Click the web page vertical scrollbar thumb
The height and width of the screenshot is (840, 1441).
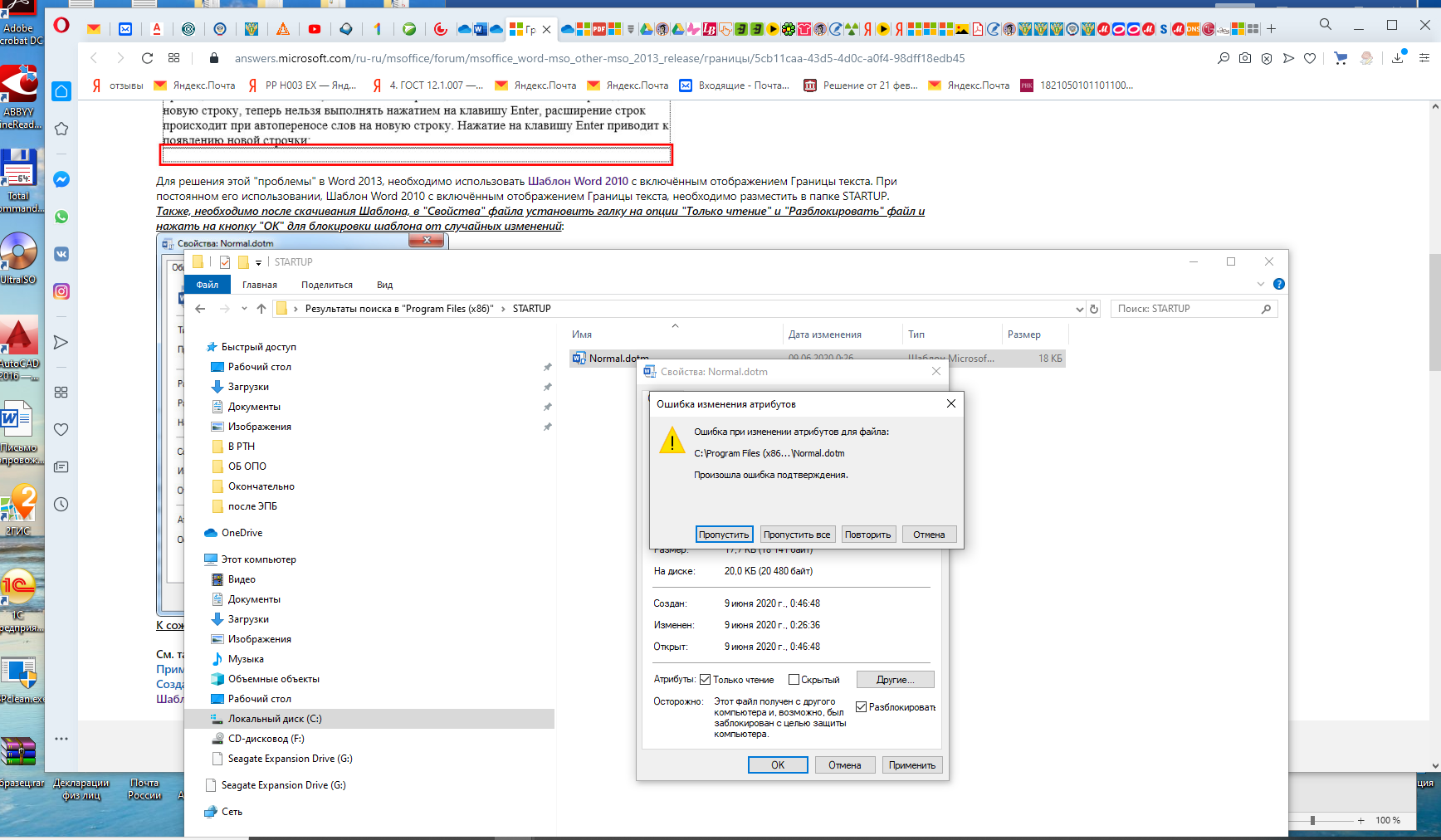pos(1434,312)
